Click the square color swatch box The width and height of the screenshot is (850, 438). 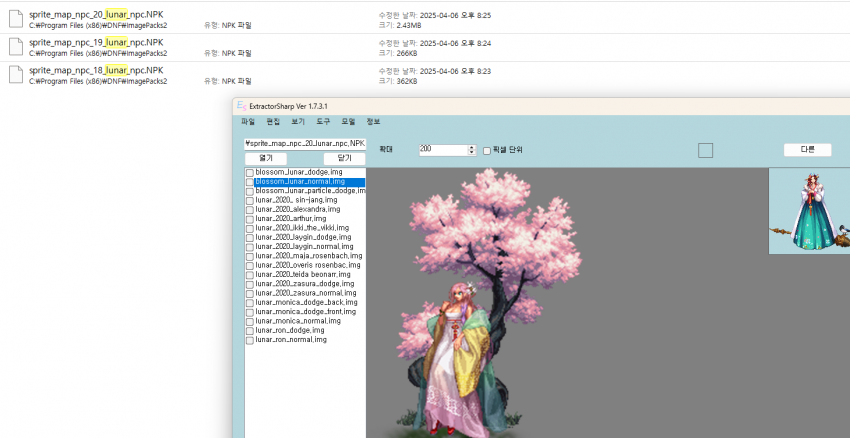(x=705, y=150)
